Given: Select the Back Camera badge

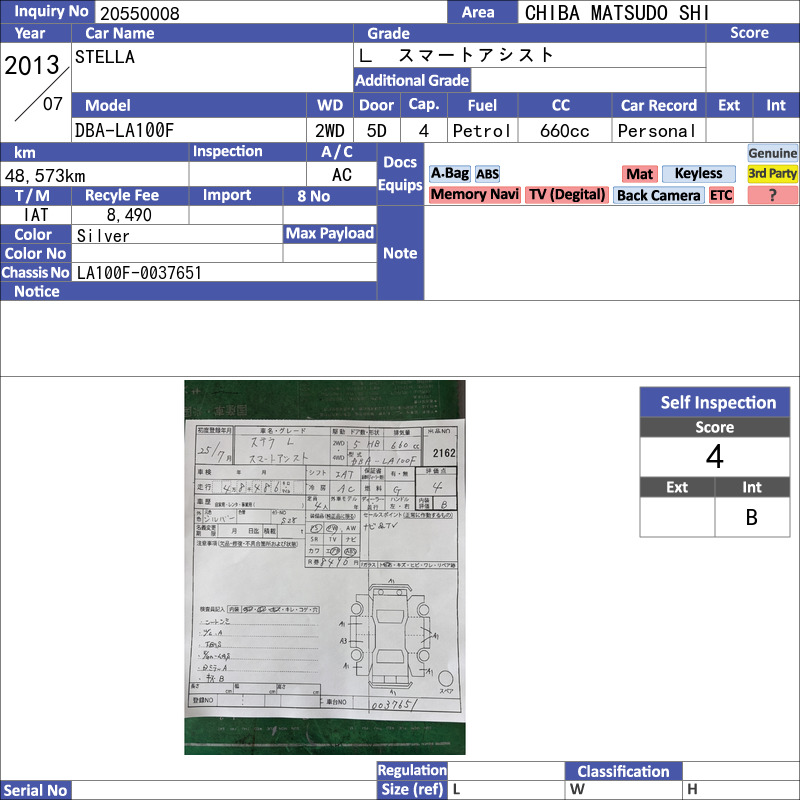Looking at the screenshot, I should (x=659, y=195).
